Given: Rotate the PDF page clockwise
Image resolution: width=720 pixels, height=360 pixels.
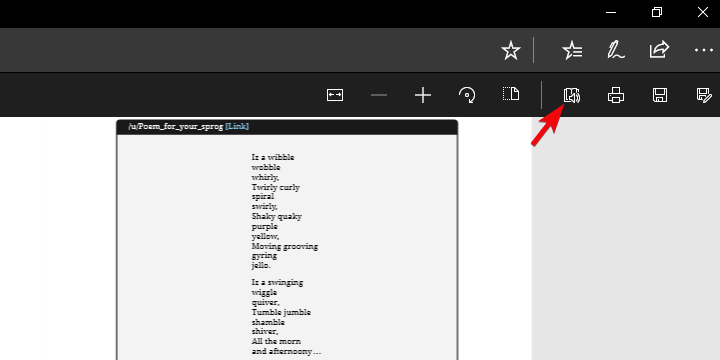Looking at the screenshot, I should point(467,95).
